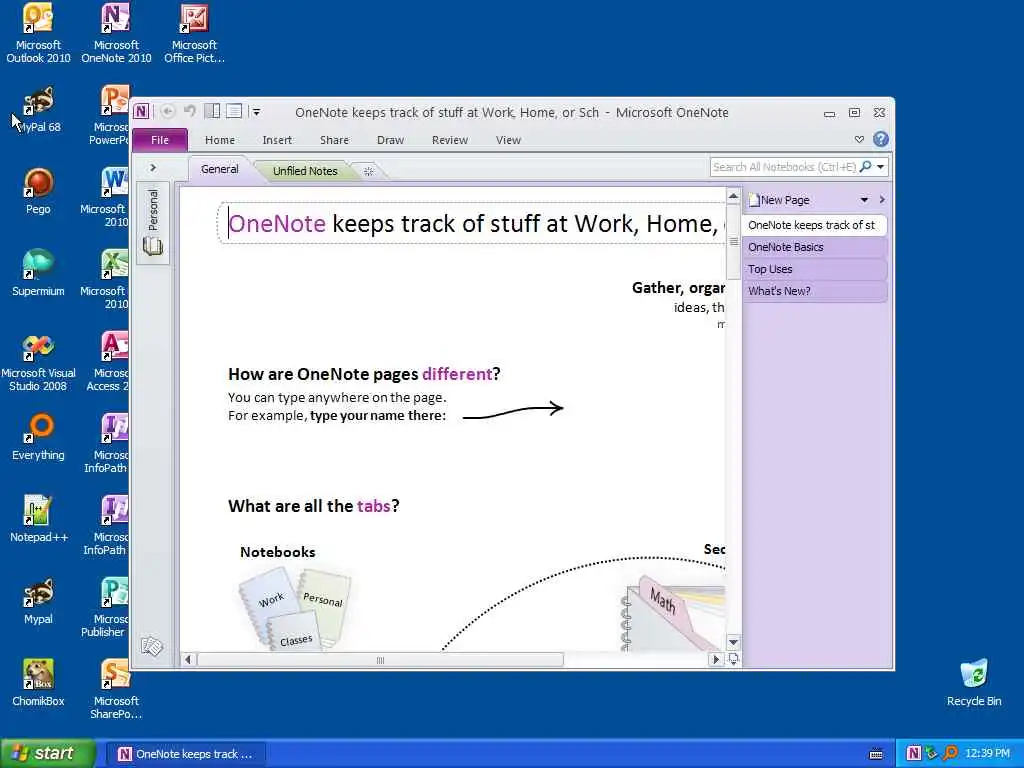Launch Mypal desktop icon
Viewport: 1024px width, 768px height.
(38, 601)
